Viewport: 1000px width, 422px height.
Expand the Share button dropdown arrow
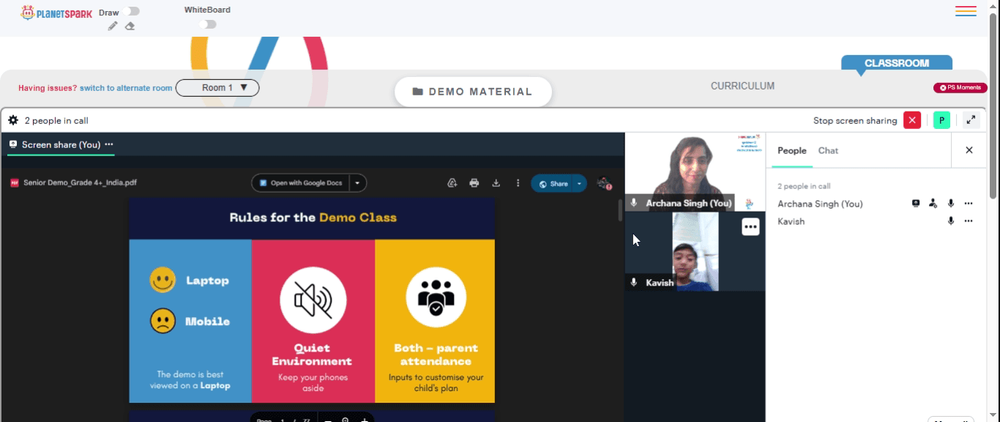[x=579, y=183]
